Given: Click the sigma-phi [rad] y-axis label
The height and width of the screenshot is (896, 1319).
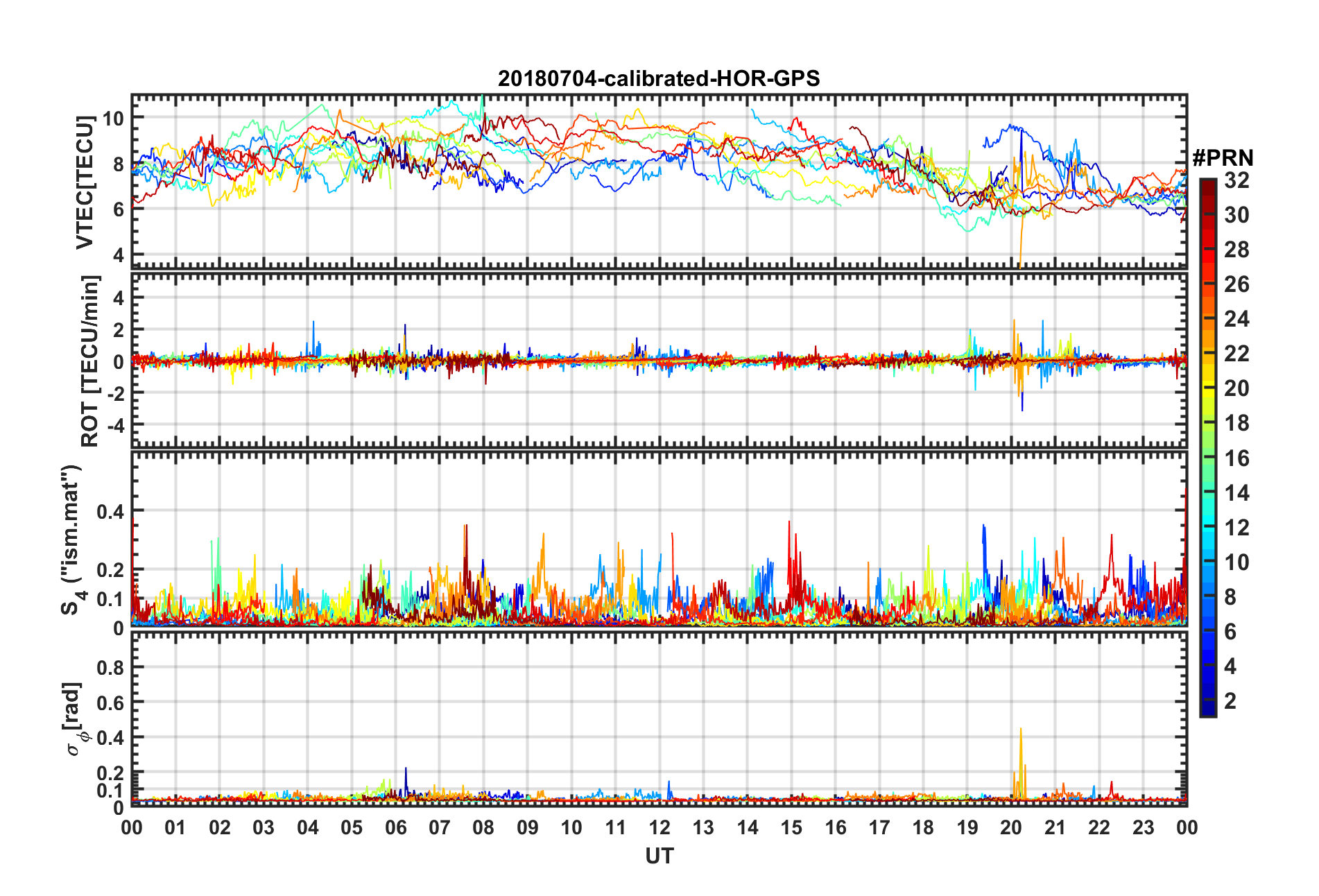Looking at the screenshot, I should pyautogui.click(x=74, y=719).
